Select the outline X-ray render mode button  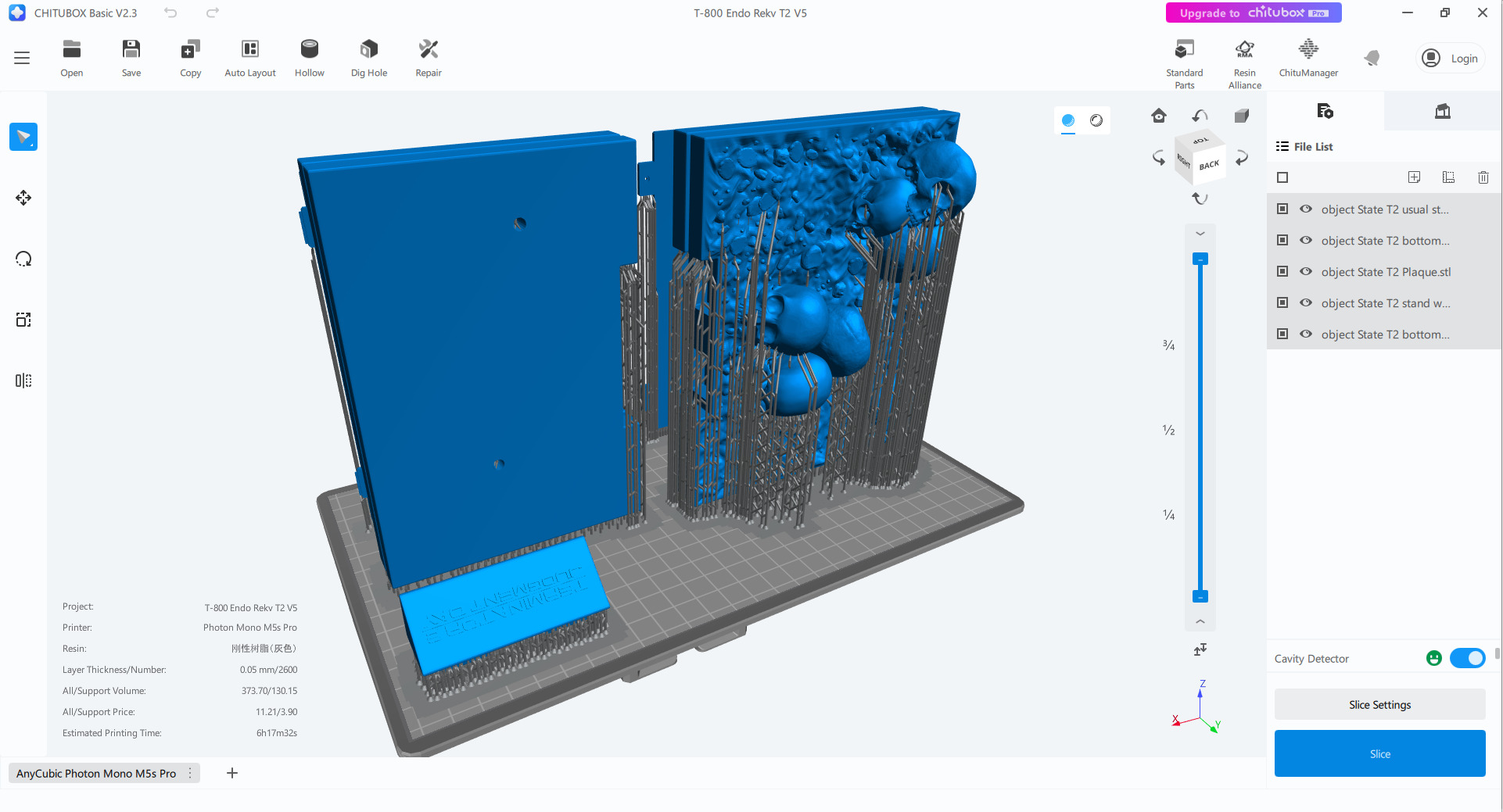[1096, 120]
